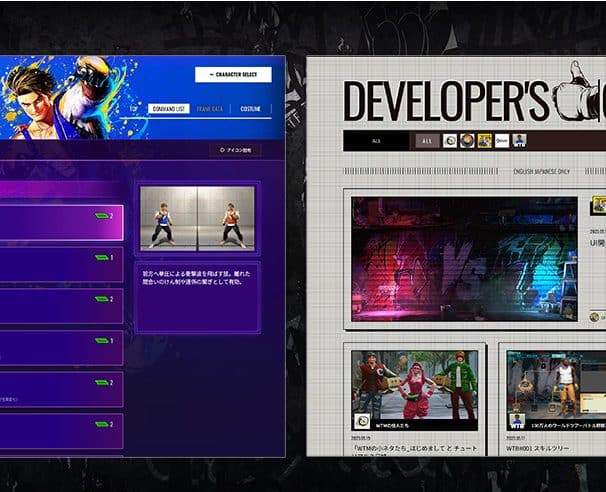The height and width of the screenshot is (492, 606).
Task: Filter by the yellow-background avatar icon
Action: [x=485, y=141]
